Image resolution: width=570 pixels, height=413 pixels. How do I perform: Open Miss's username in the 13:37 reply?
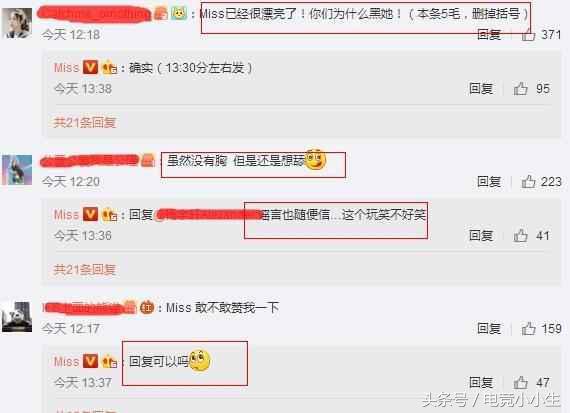pyautogui.click(x=67, y=361)
